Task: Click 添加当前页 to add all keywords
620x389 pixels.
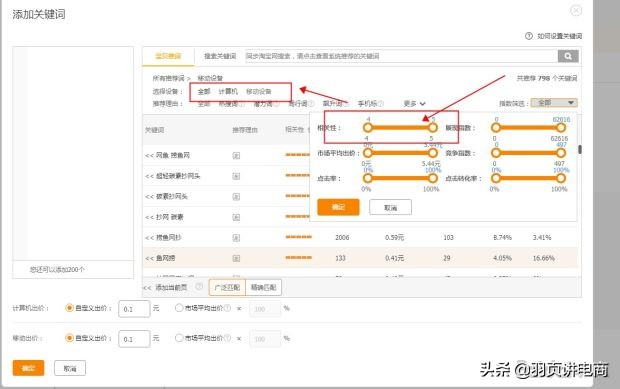Action: [171, 287]
